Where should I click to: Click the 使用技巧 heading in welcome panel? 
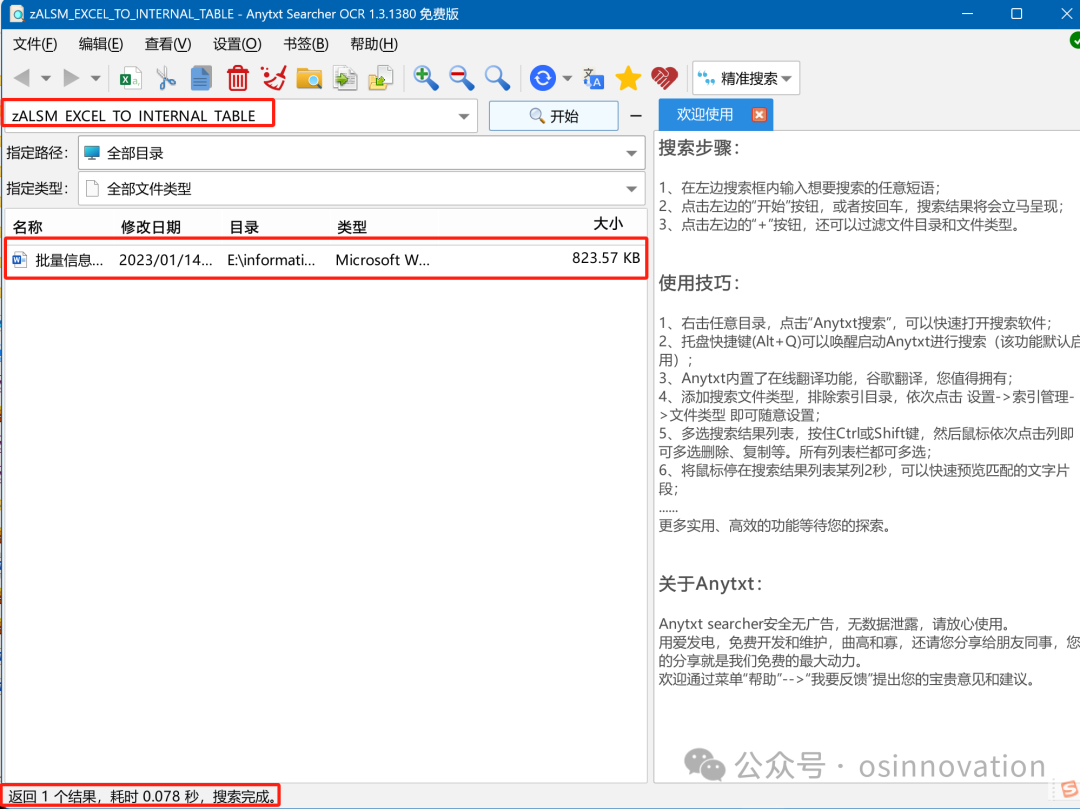click(699, 283)
